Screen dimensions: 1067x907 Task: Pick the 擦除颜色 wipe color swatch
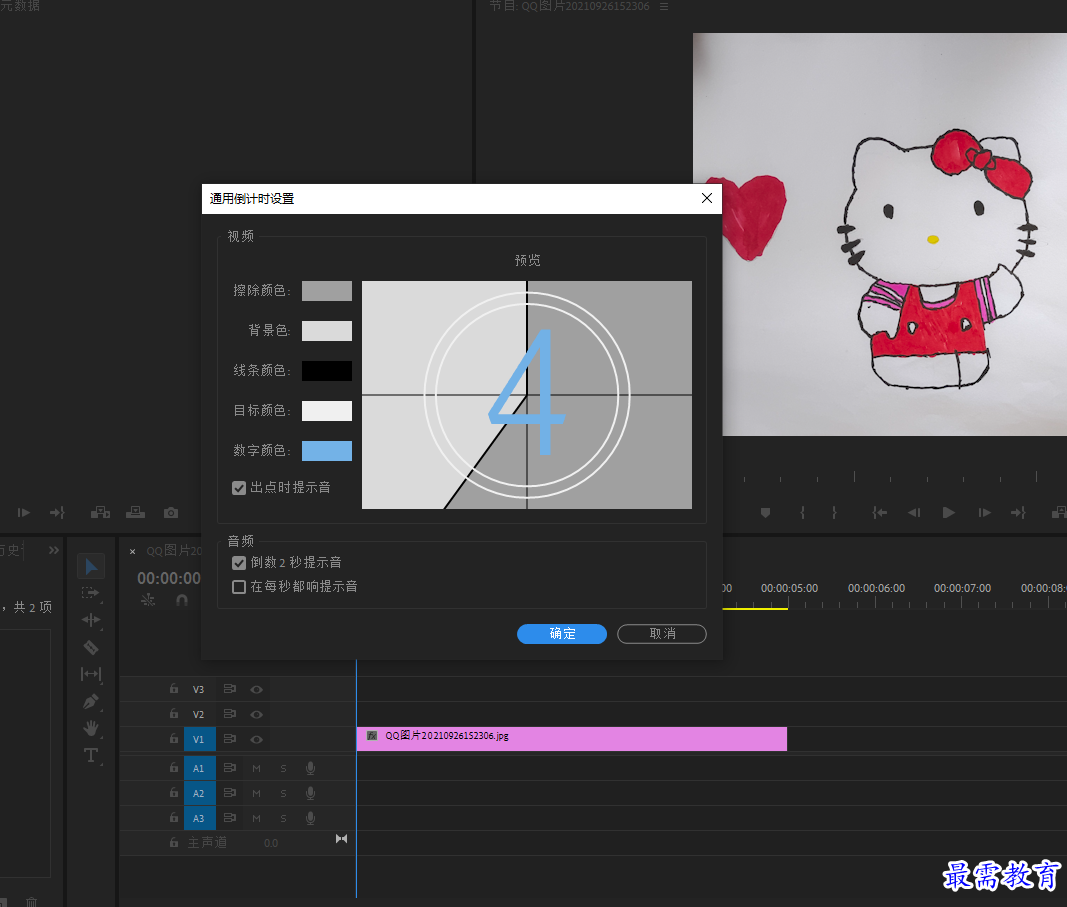click(327, 291)
